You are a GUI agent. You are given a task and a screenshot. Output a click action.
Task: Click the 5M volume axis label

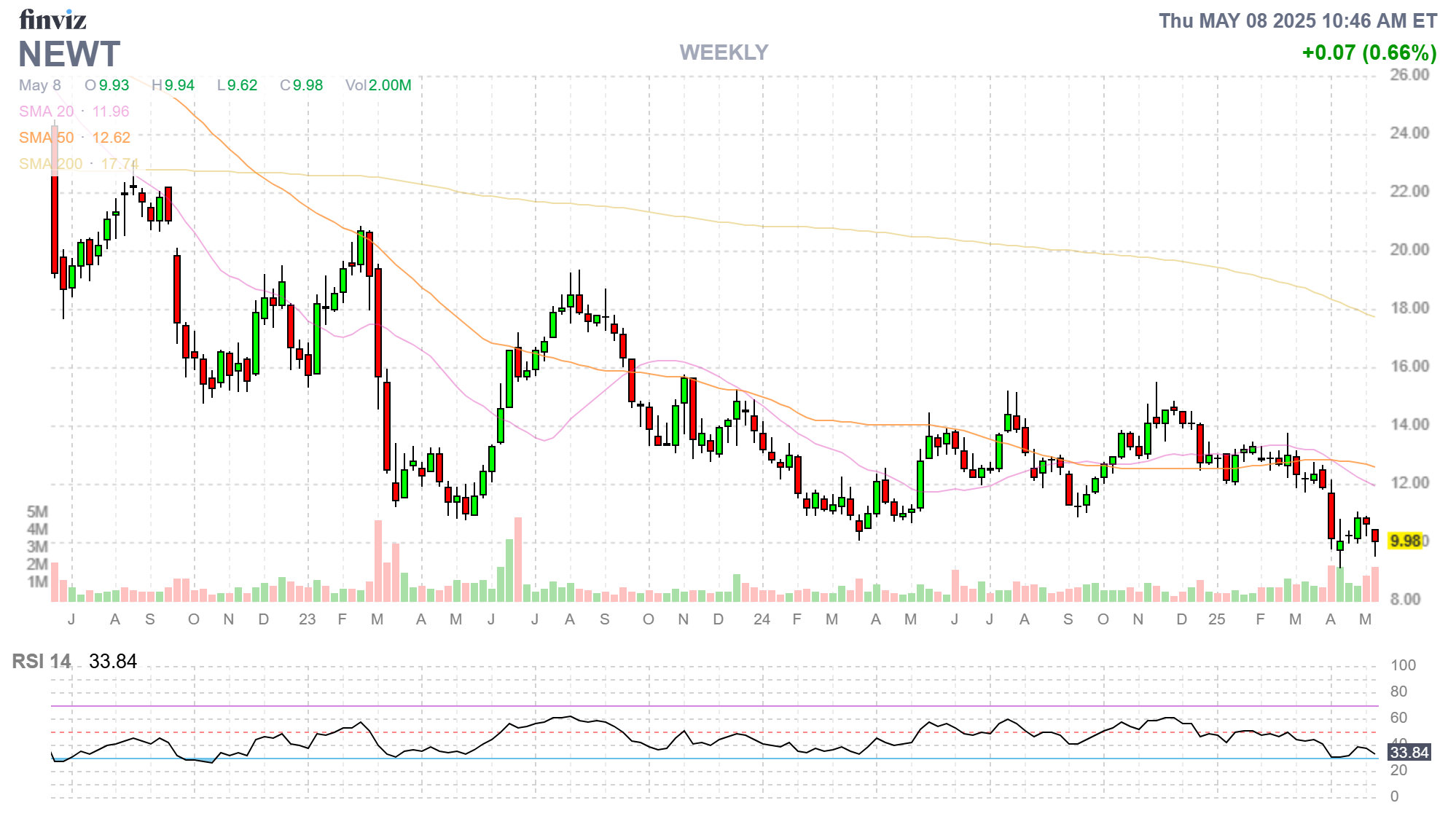pyautogui.click(x=37, y=512)
